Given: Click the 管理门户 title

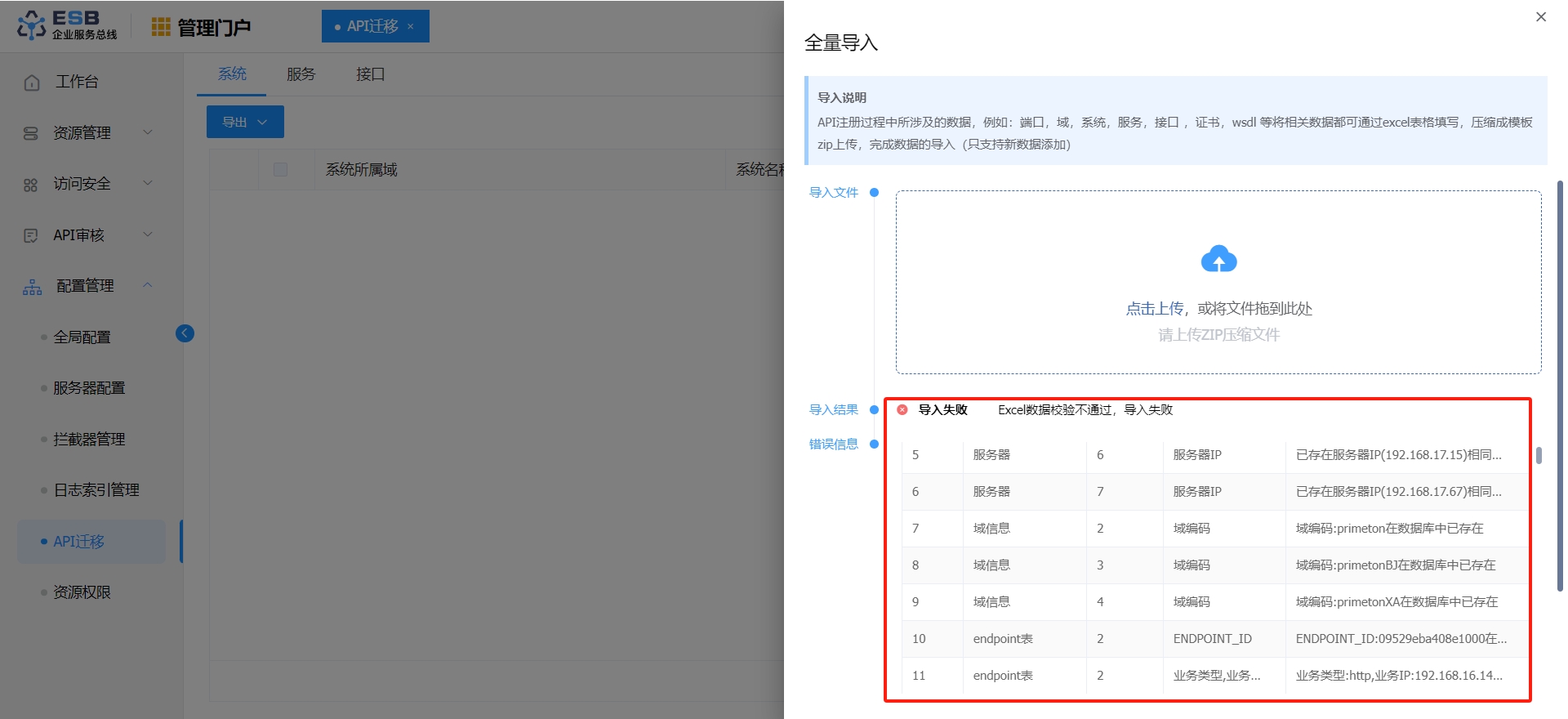Looking at the screenshot, I should [214, 28].
